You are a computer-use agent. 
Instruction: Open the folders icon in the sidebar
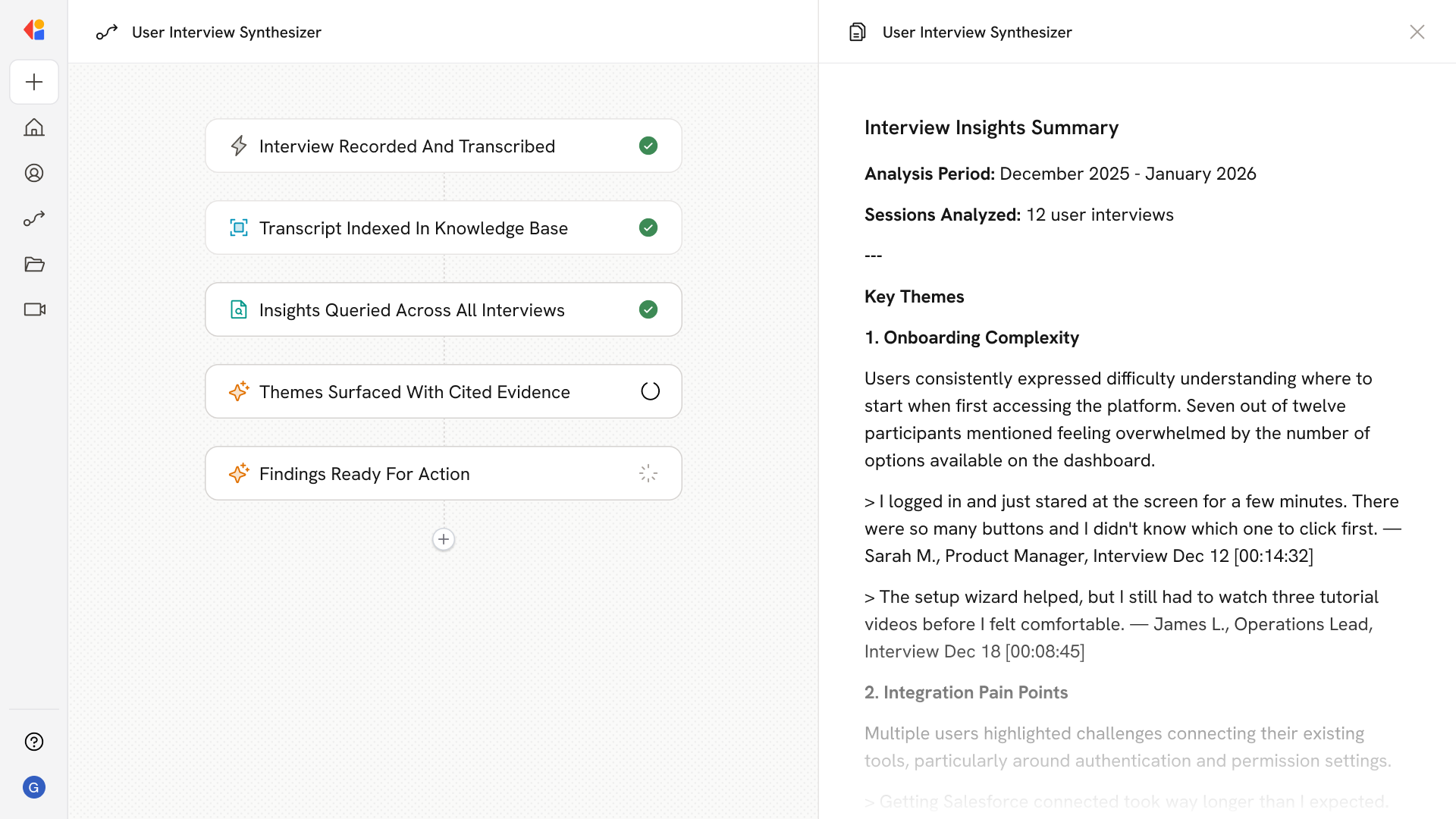click(x=33, y=264)
